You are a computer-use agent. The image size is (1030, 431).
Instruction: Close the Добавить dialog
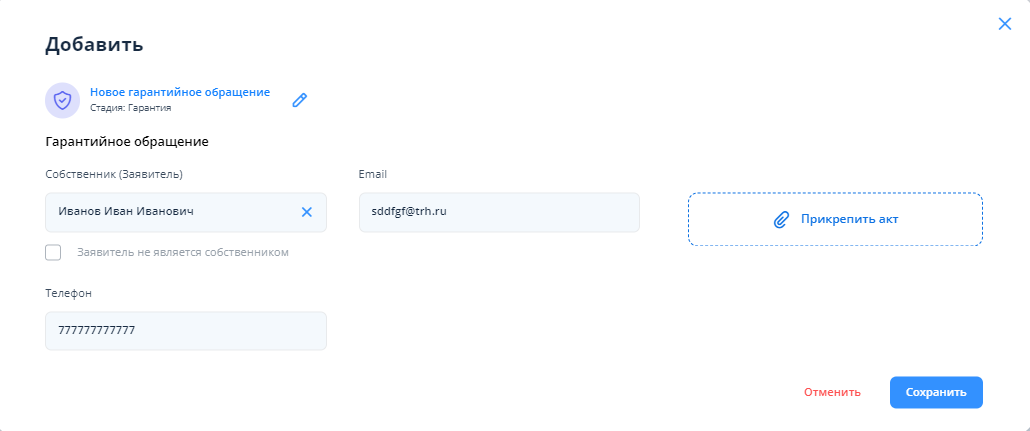tap(1005, 24)
